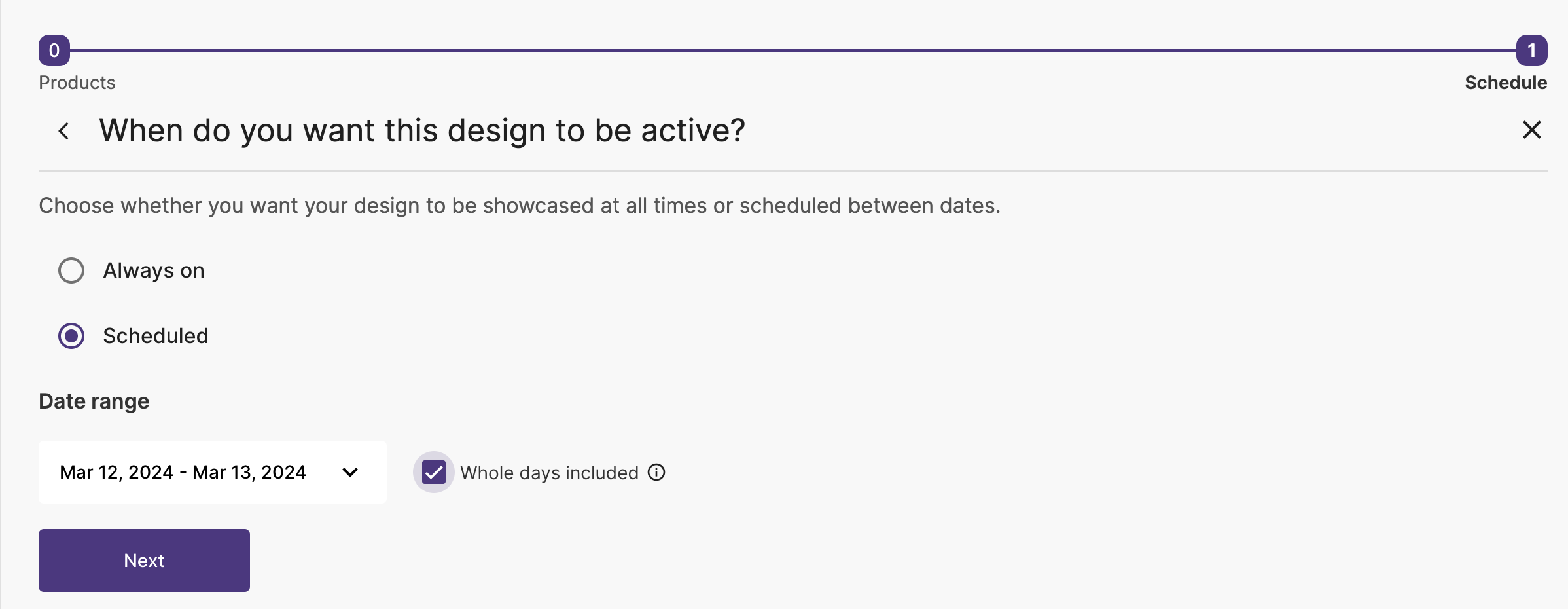Viewport: 1568px width, 609px height.
Task: Click the Whole days included label
Action: (549, 473)
